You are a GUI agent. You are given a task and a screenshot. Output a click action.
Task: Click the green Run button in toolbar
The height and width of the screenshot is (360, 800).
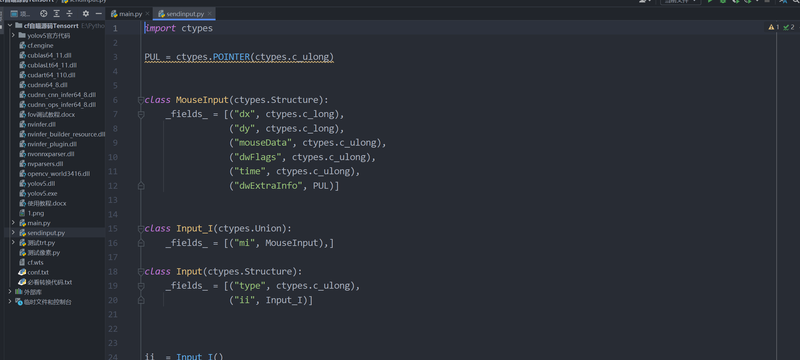coord(710,2)
